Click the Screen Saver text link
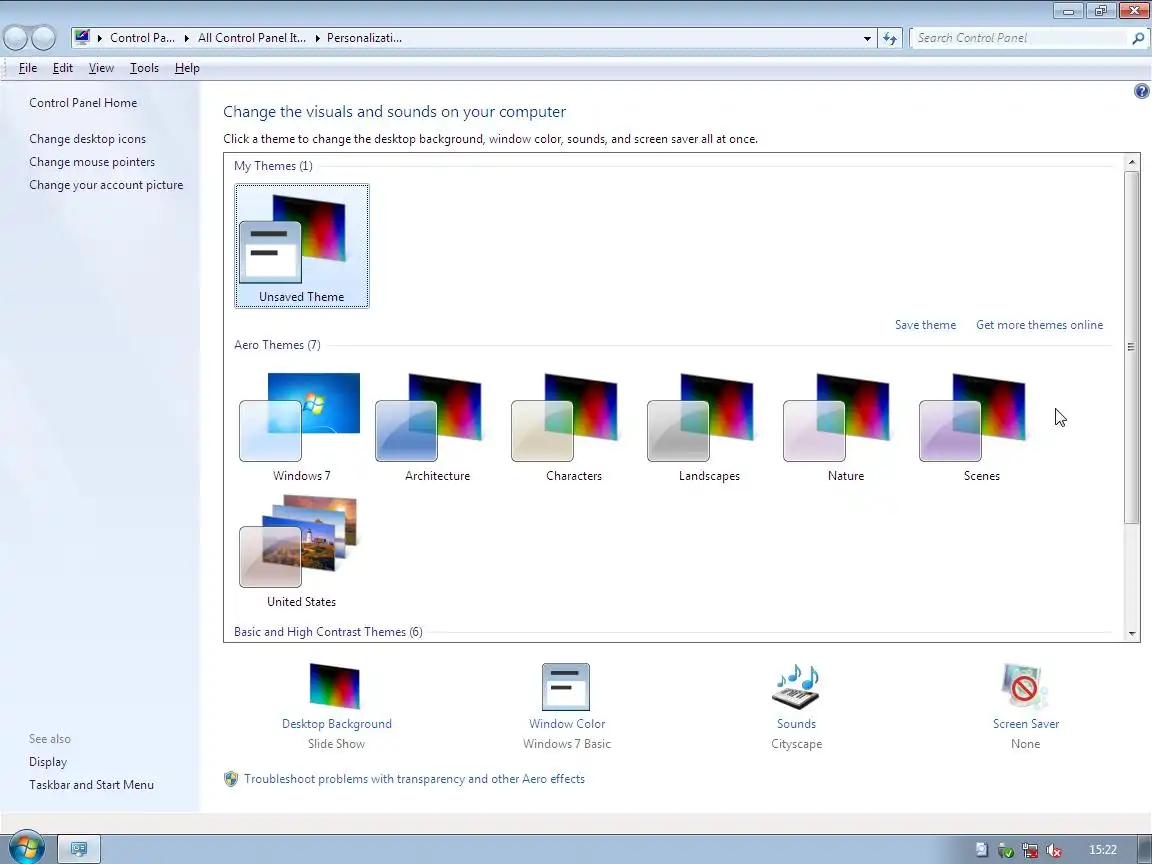Image resolution: width=1152 pixels, height=864 pixels. point(1026,724)
